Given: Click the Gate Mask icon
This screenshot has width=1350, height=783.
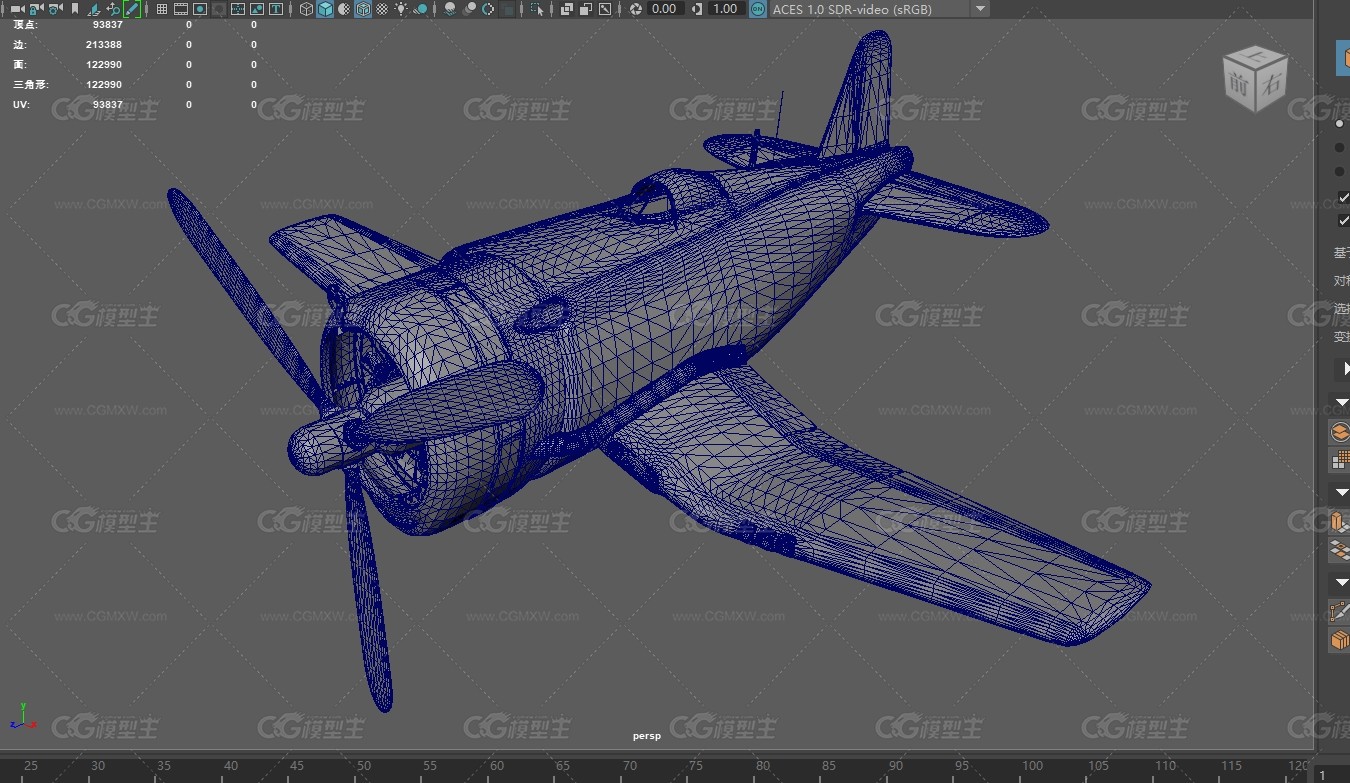Looking at the screenshot, I should click(x=219, y=9).
